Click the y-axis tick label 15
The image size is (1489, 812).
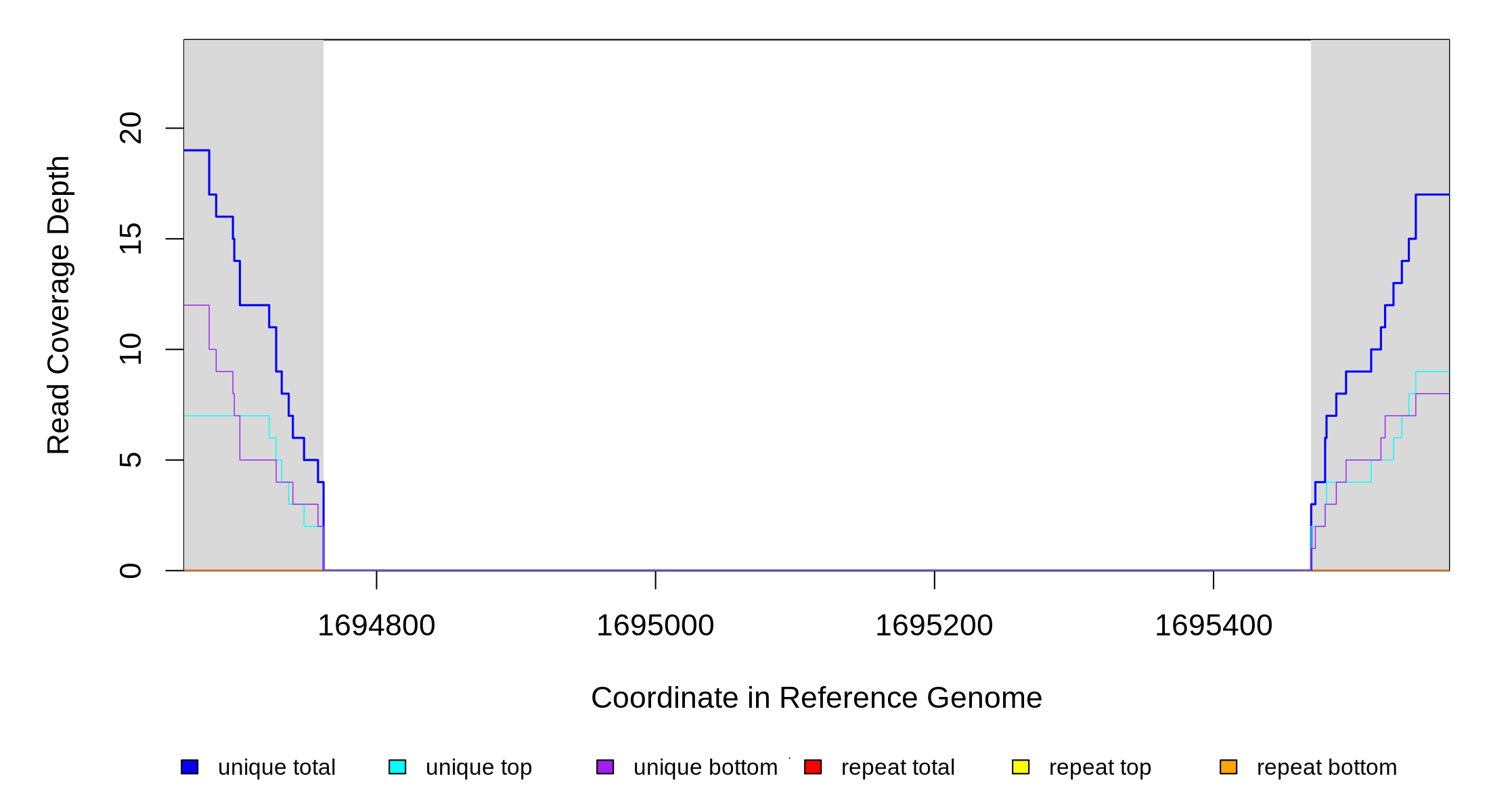coord(131,239)
